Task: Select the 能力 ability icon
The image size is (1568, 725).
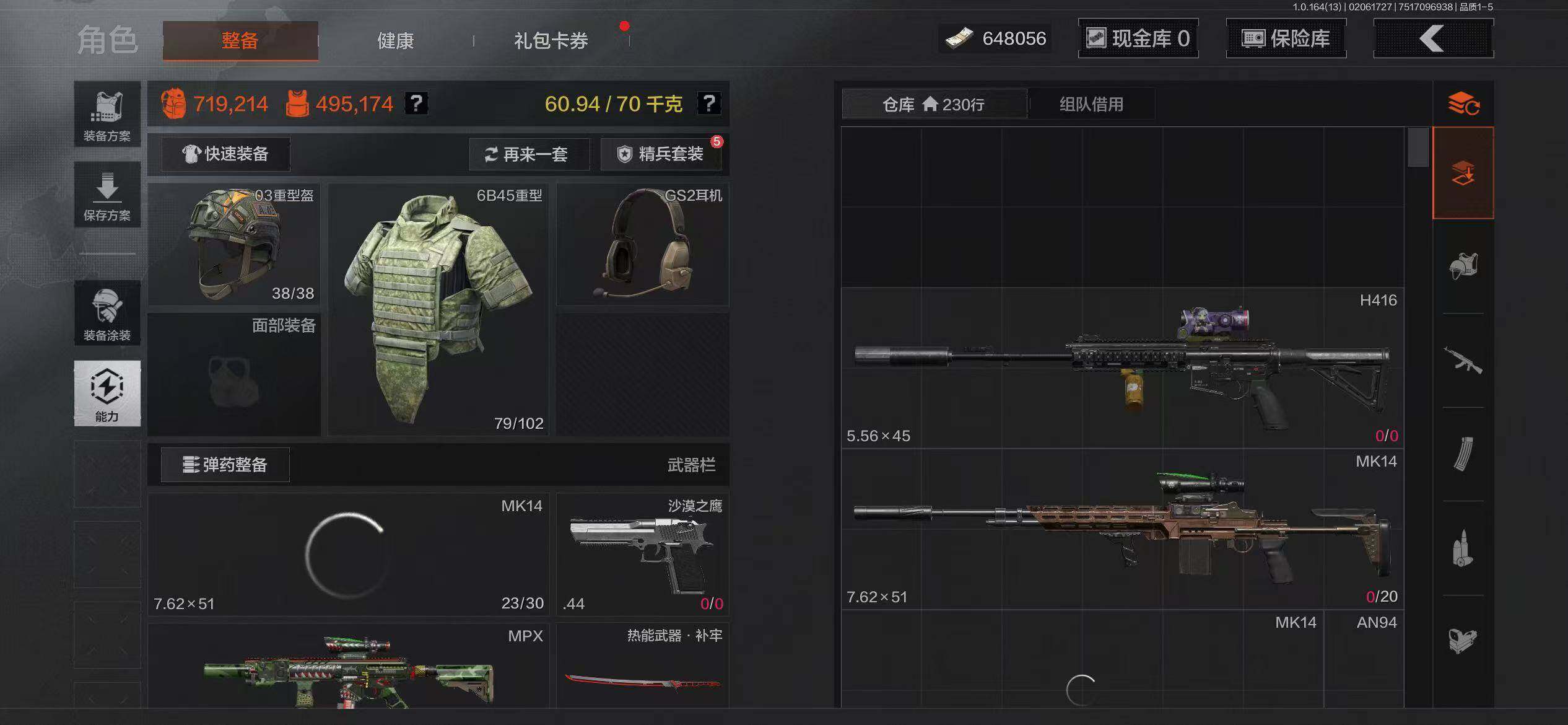Action: 107,393
